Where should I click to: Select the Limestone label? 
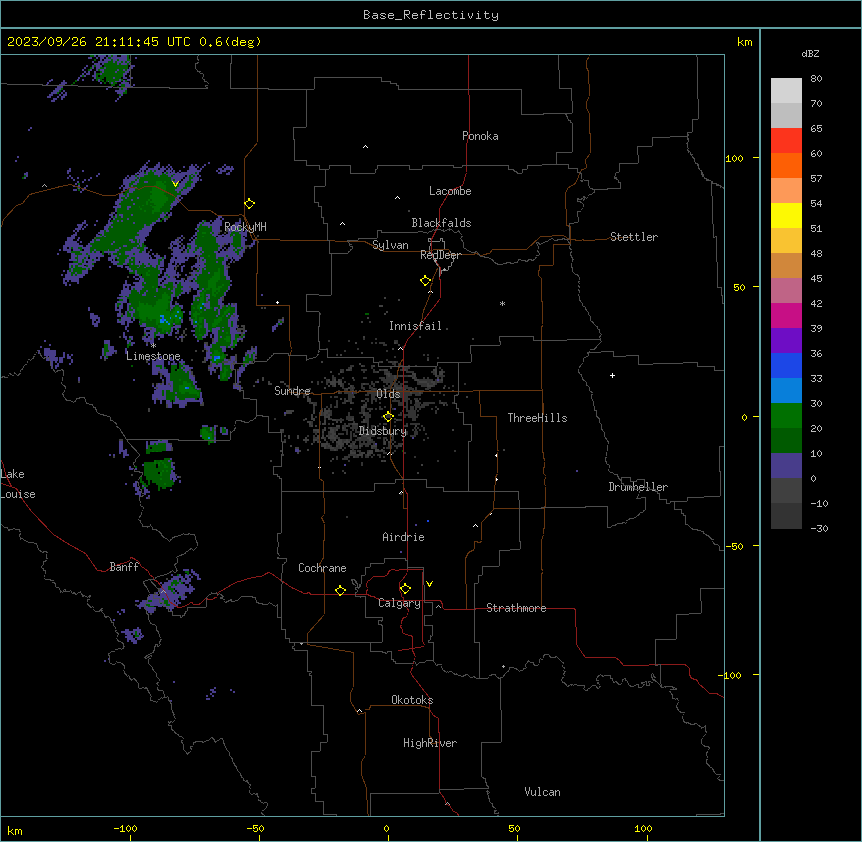(153, 356)
